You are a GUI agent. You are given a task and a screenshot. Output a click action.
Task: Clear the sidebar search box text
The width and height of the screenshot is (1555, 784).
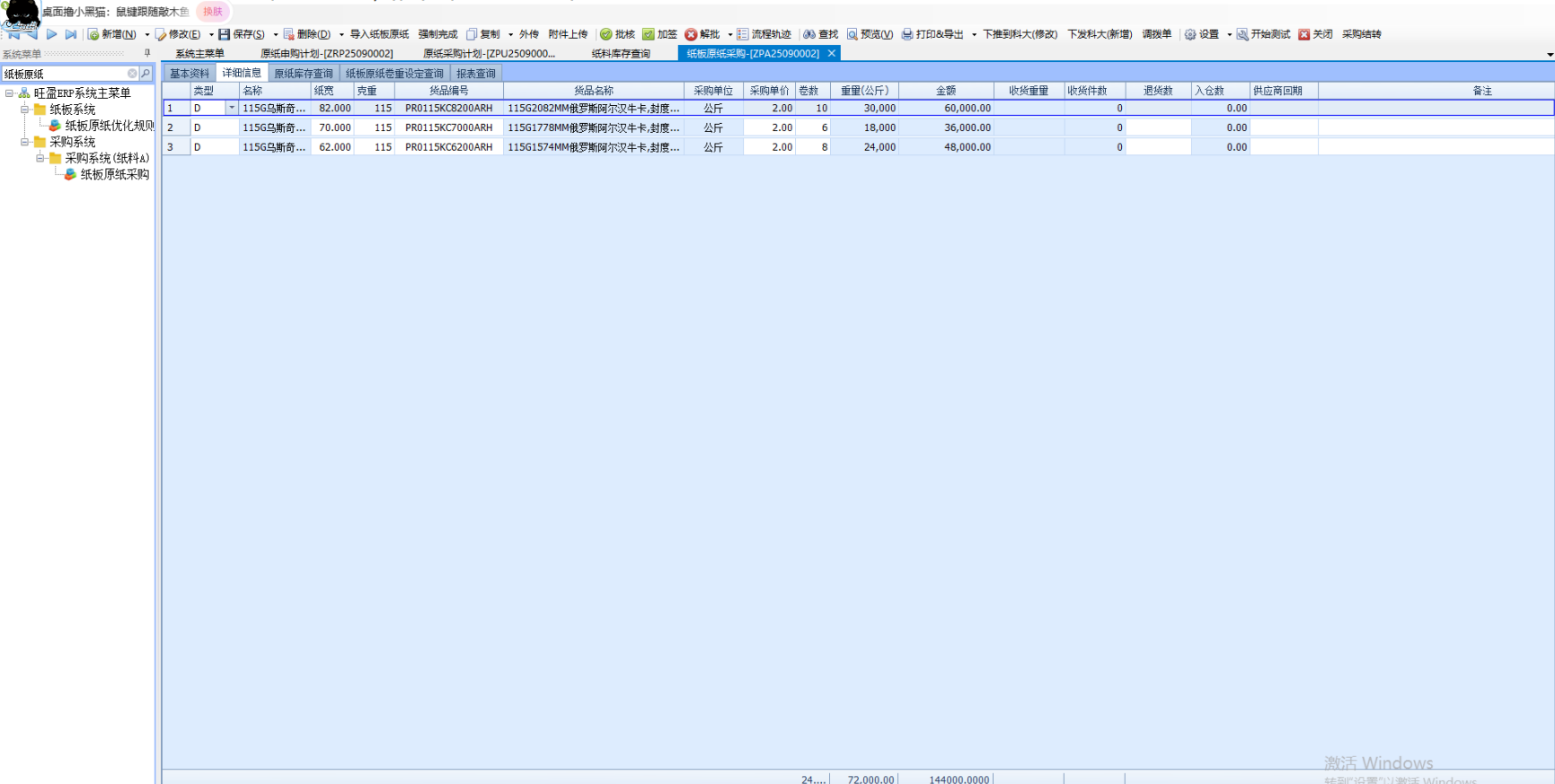(x=132, y=74)
